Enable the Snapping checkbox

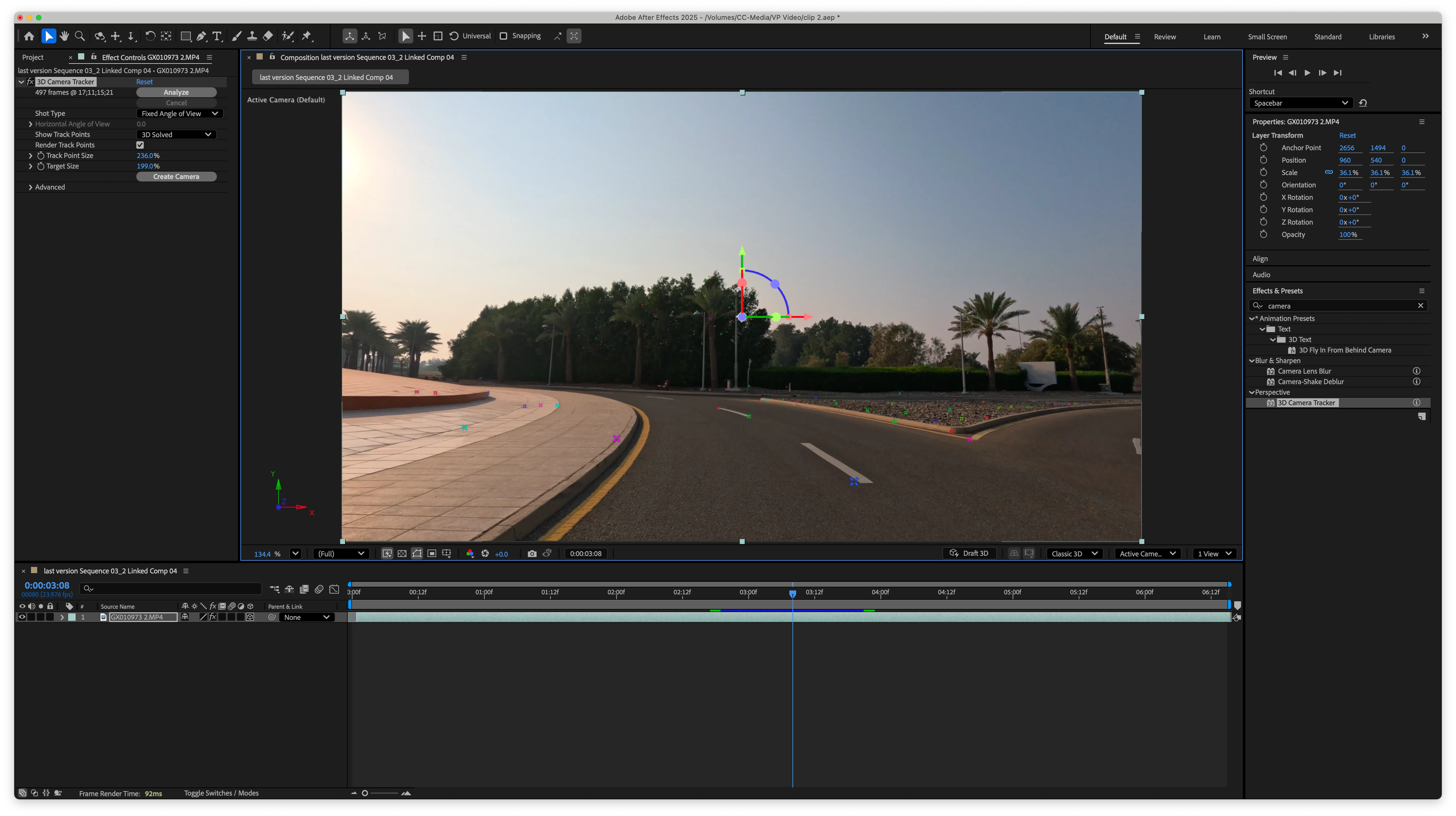[x=503, y=36]
